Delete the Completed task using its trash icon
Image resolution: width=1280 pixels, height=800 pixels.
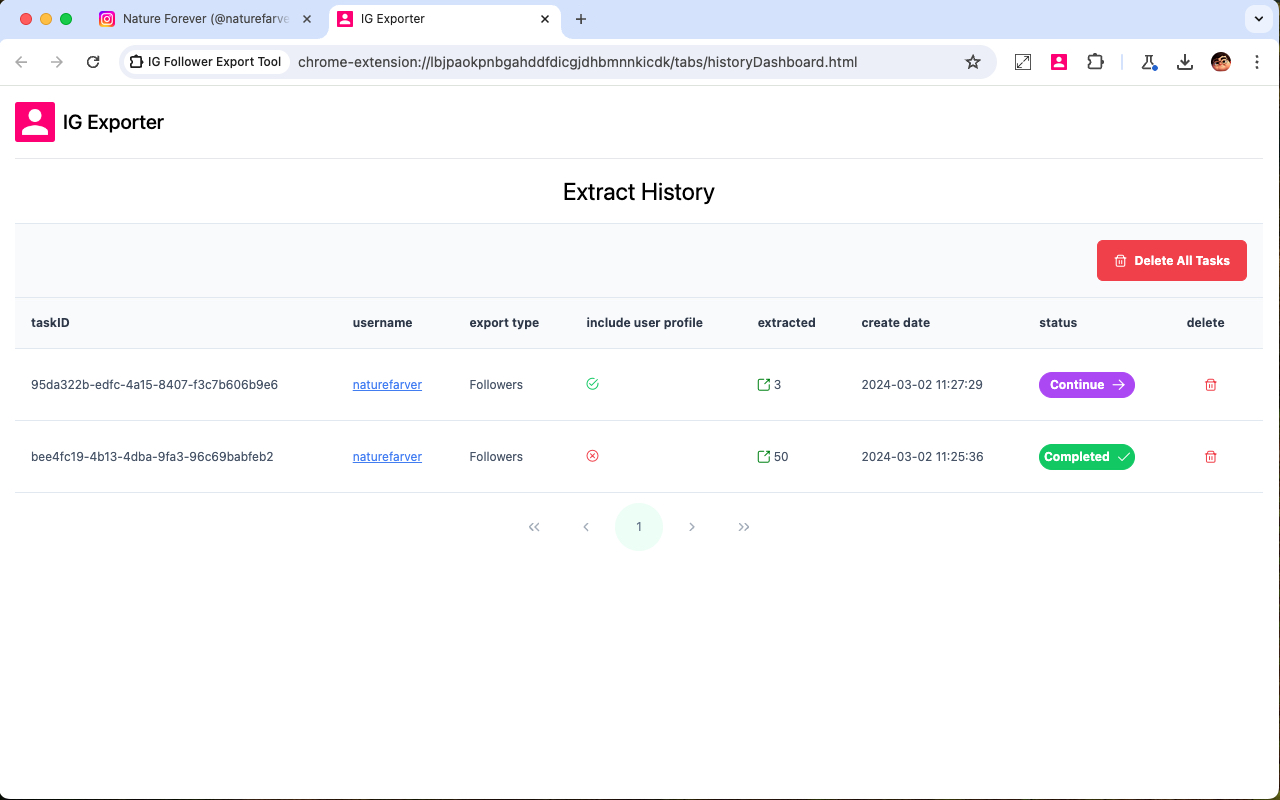(x=1210, y=456)
